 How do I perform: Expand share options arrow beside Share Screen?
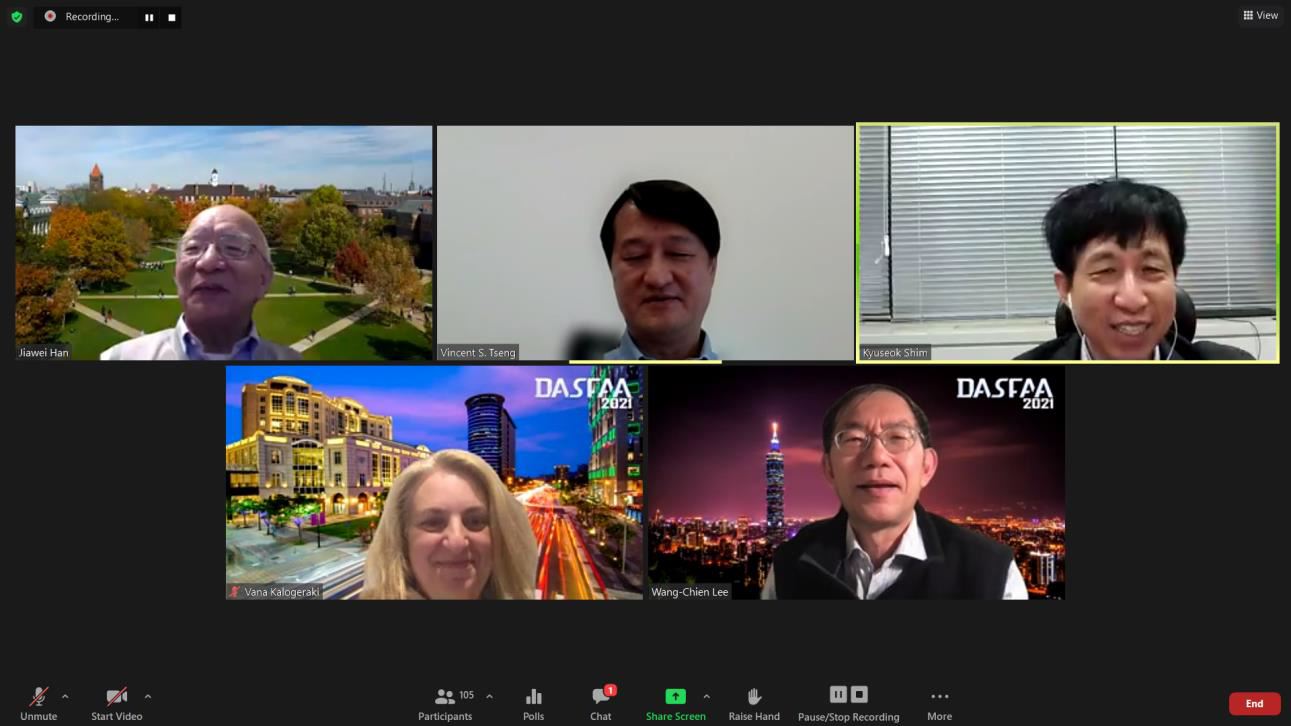coord(706,696)
